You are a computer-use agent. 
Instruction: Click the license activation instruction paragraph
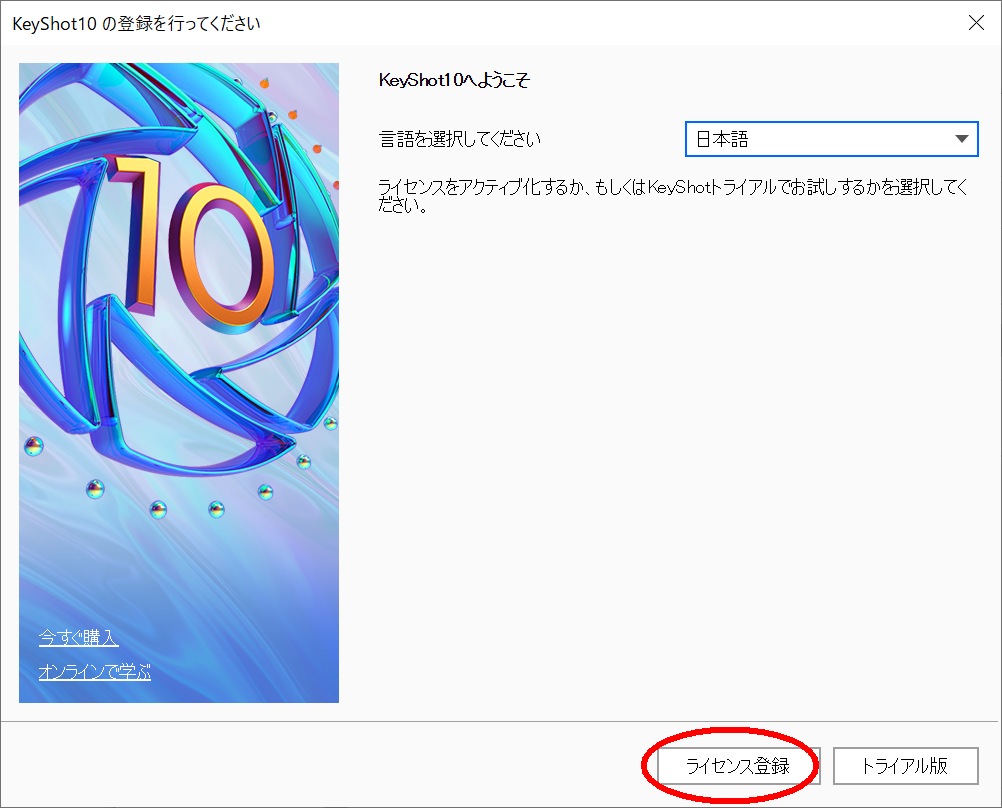point(673,196)
